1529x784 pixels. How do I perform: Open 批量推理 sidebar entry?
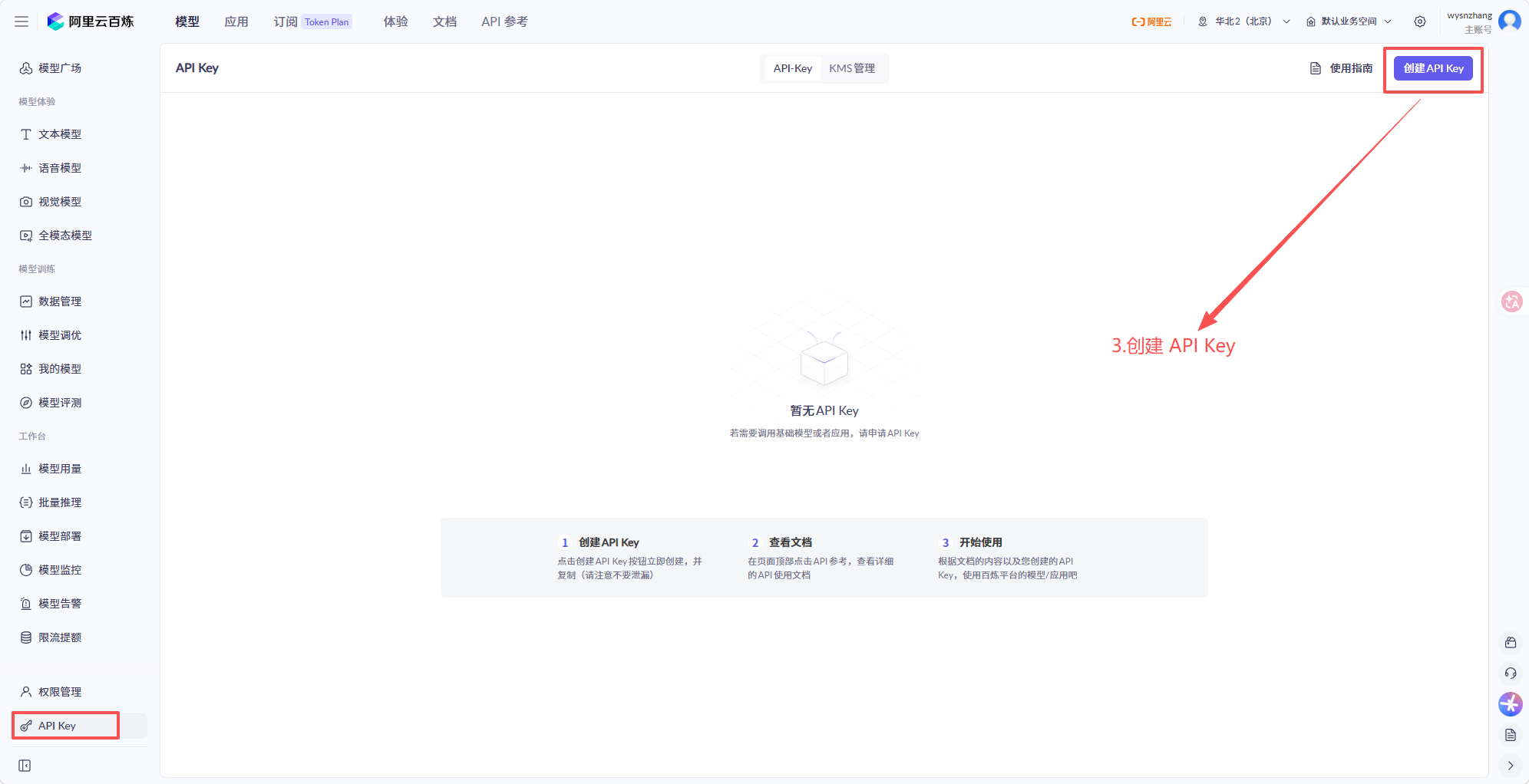80,502
